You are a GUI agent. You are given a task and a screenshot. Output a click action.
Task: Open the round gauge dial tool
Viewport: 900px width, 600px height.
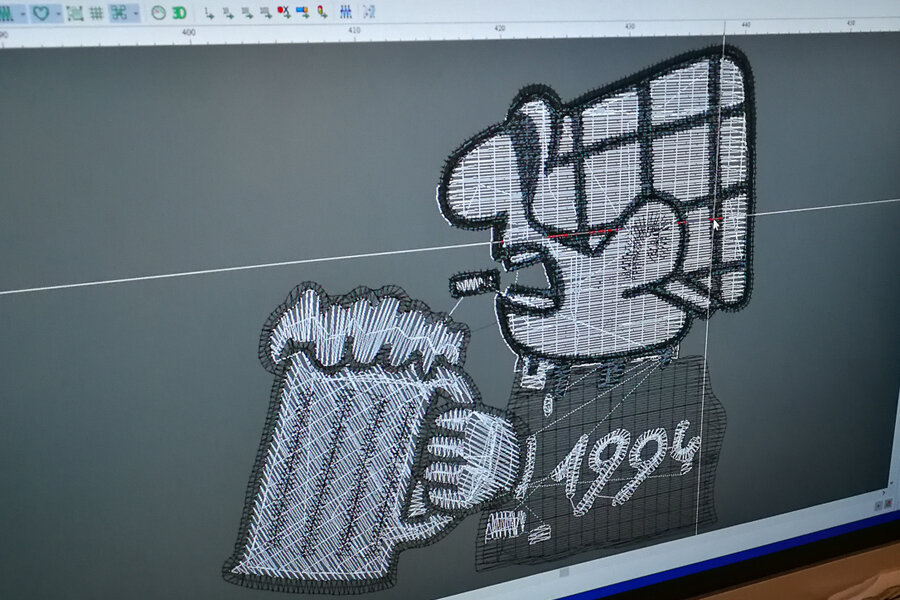(x=158, y=13)
